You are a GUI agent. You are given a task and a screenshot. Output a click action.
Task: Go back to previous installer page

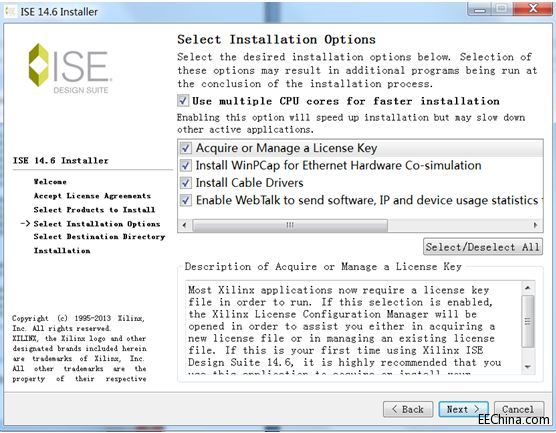pos(408,410)
